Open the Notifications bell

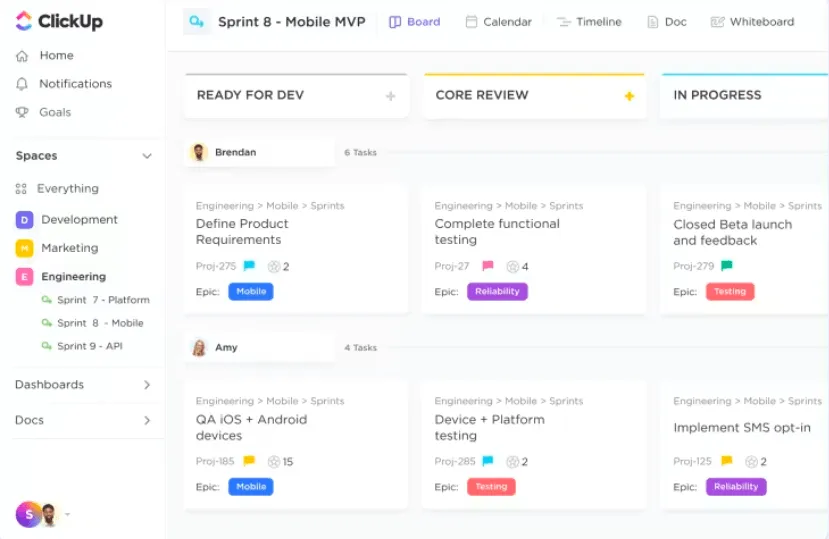click(22, 84)
